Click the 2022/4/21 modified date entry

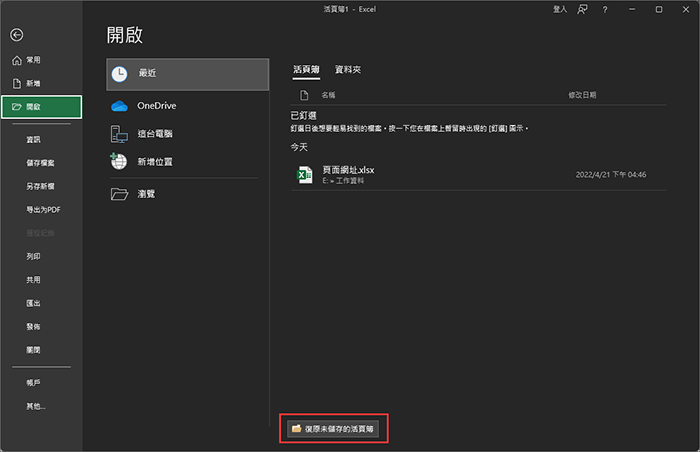(611, 175)
